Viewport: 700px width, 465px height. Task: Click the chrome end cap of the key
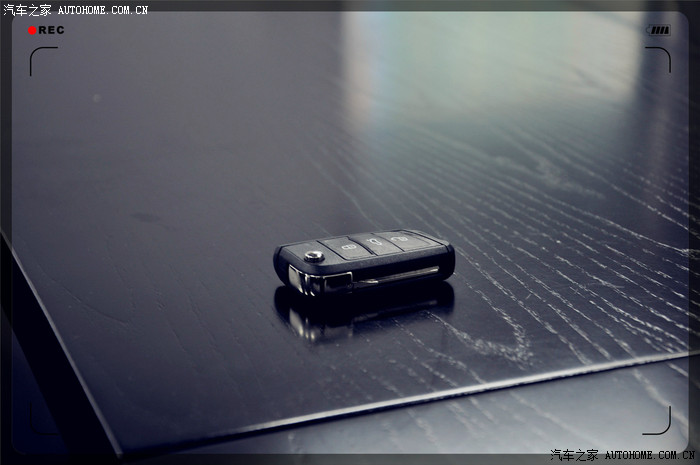pos(305,279)
